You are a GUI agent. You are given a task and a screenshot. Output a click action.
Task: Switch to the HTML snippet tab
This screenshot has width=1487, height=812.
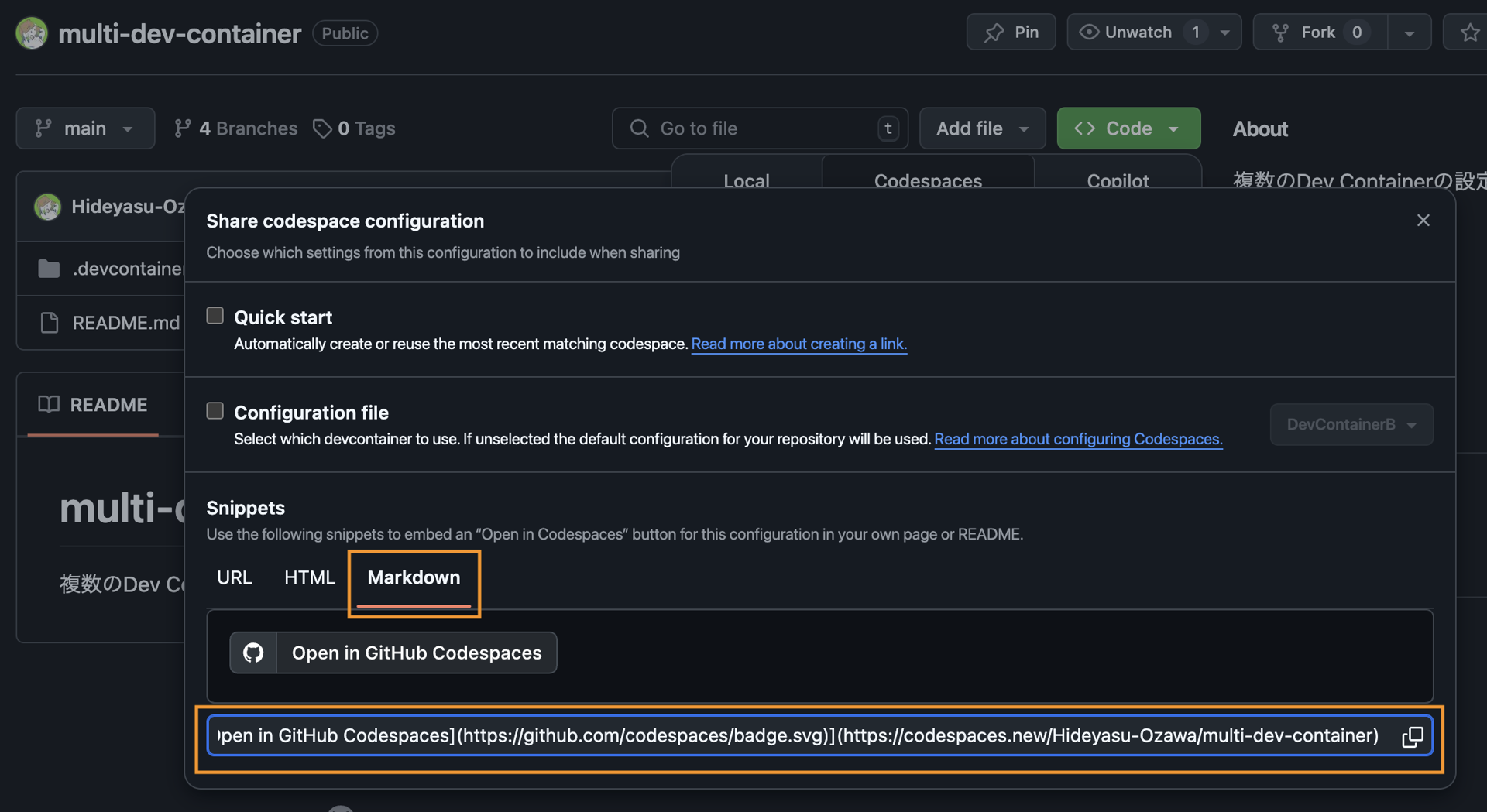pyautogui.click(x=310, y=577)
